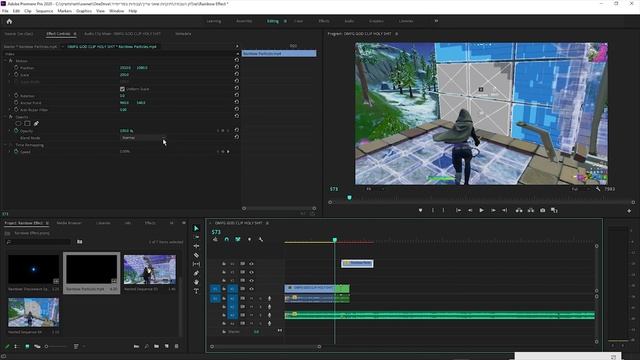Viewport: 640px width, 360px height.
Task: Click Automate to Sequence icon in Project panel
Action: (136, 346)
